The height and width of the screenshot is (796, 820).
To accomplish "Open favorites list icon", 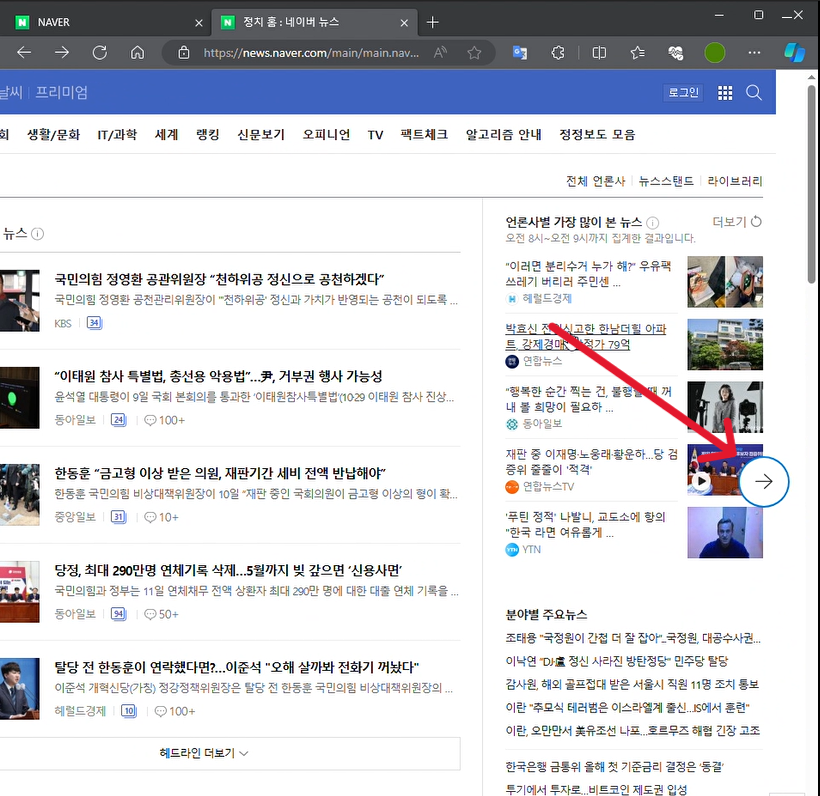I will point(637,52).
